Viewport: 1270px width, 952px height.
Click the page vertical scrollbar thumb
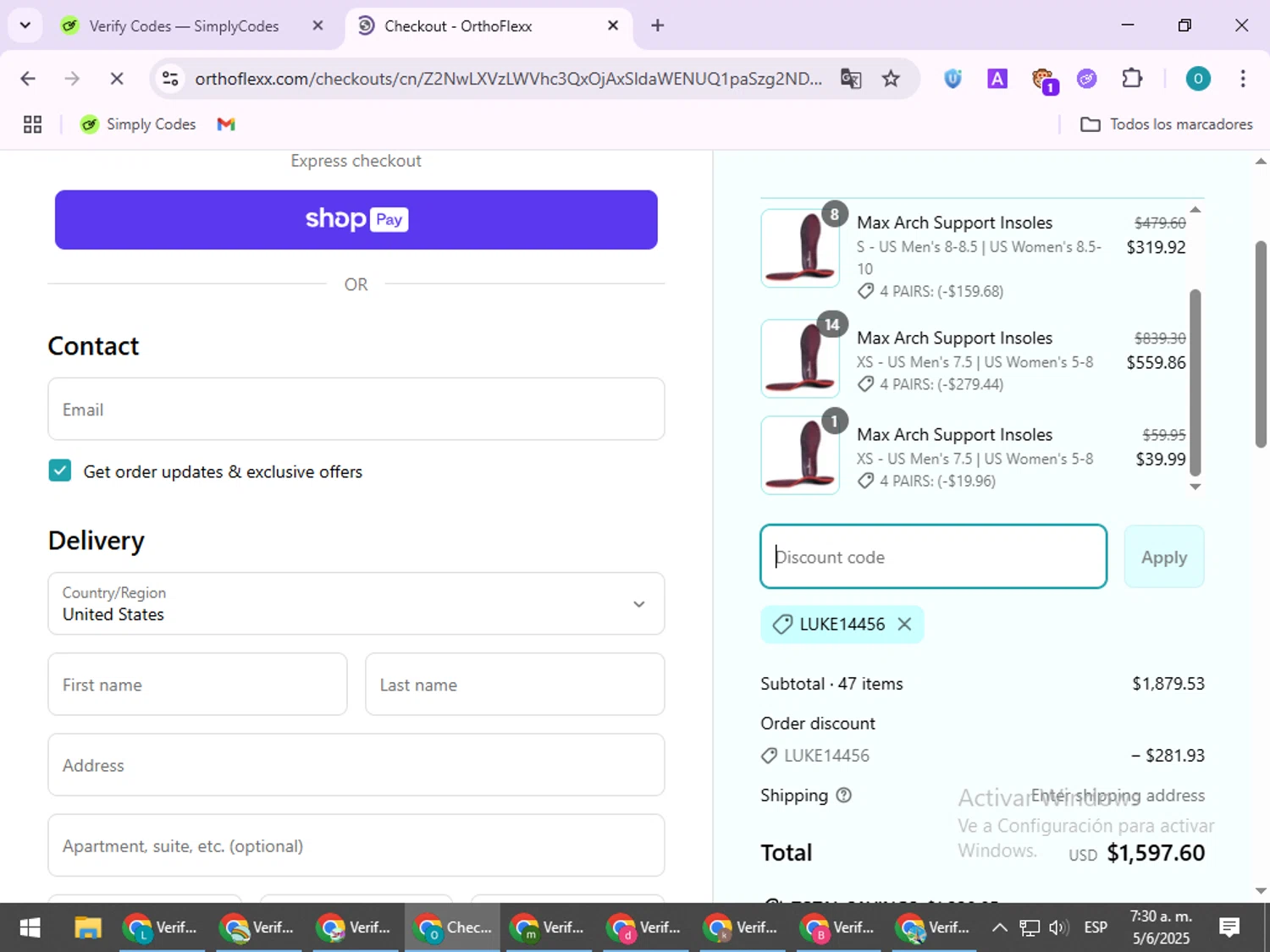coord(1261,344)
